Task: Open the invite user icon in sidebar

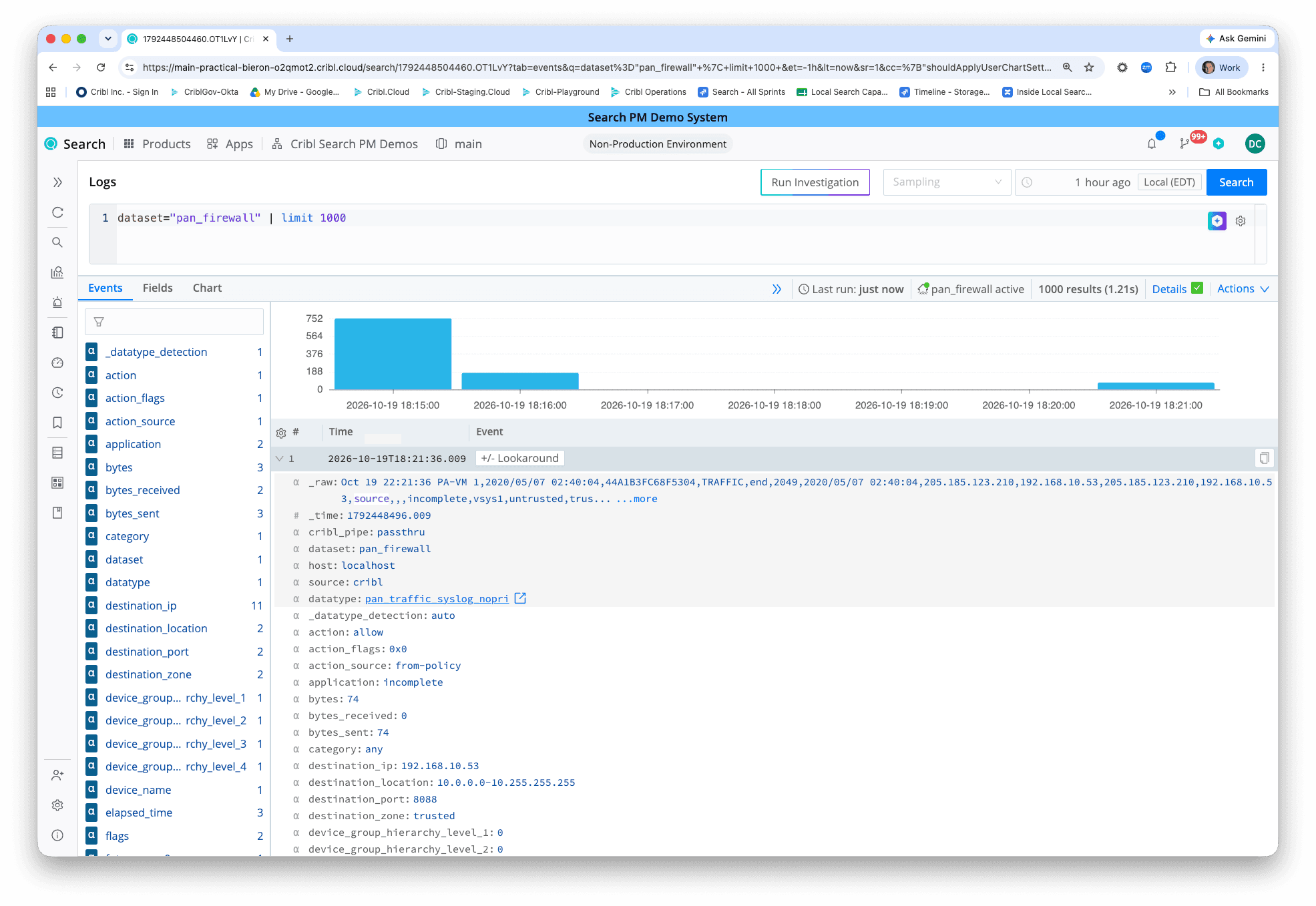Action: click(x=57, y=775)
